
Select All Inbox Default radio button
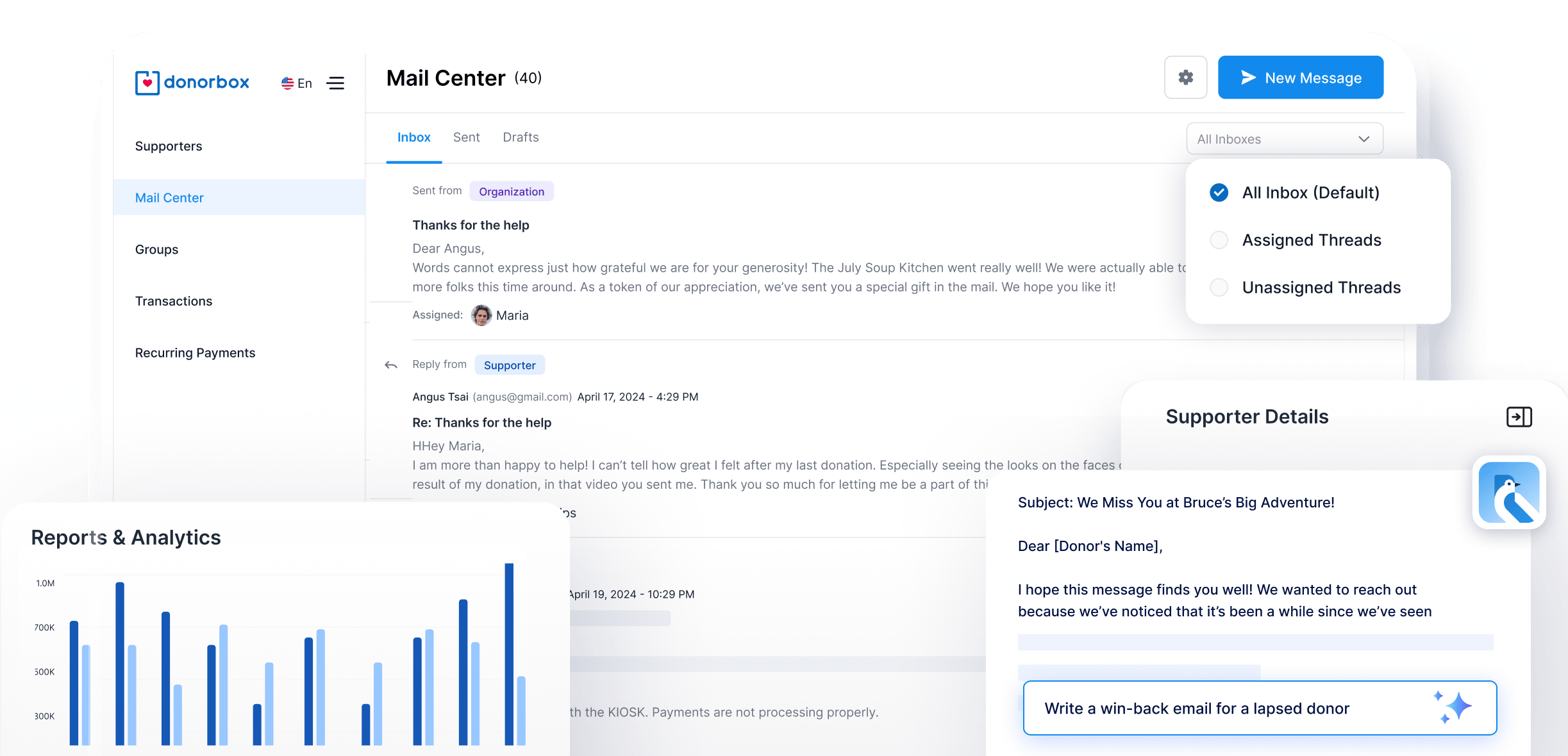point(1219,192)
